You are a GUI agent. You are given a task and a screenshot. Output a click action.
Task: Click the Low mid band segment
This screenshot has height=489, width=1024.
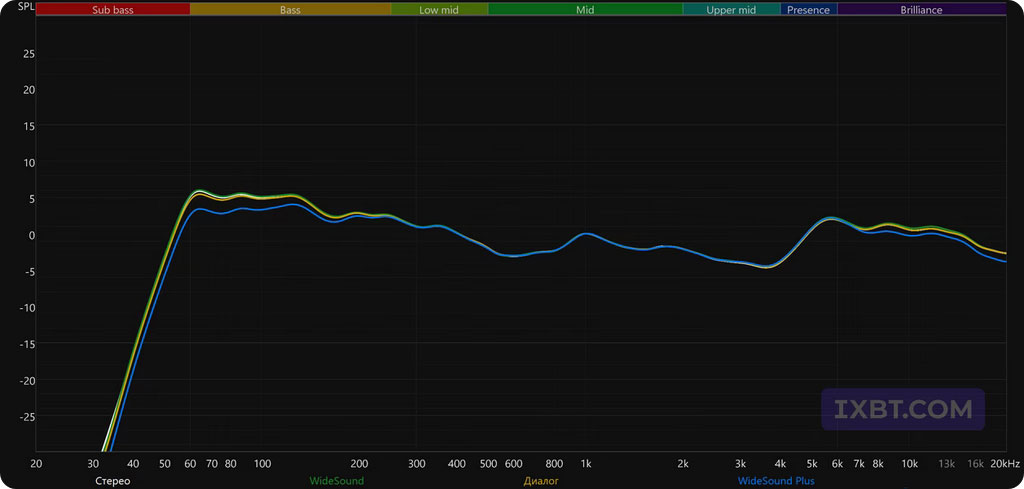click(x=439, y=10)
